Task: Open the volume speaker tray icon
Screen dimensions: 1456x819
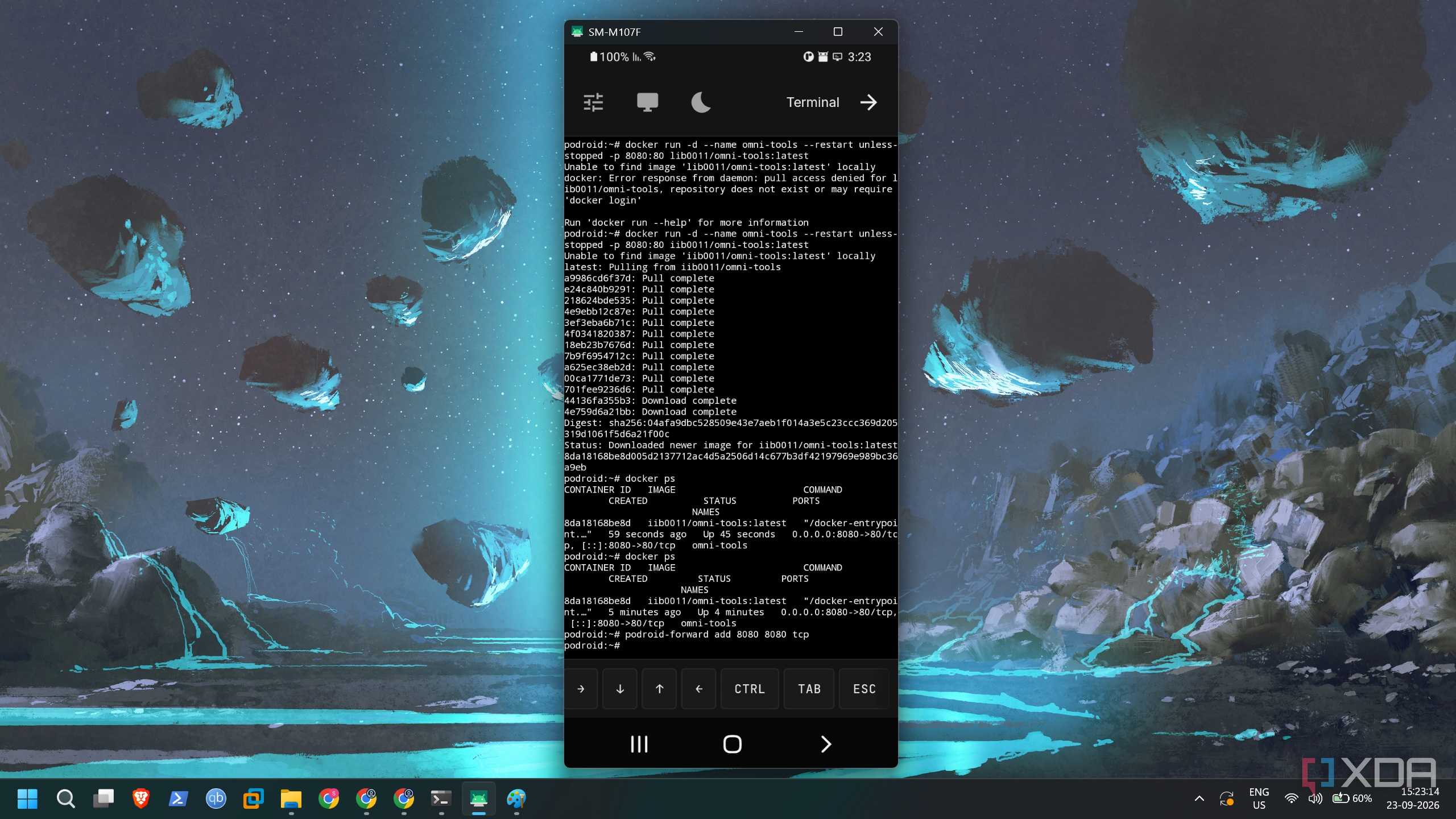Action: click(x=1316, y=799)
